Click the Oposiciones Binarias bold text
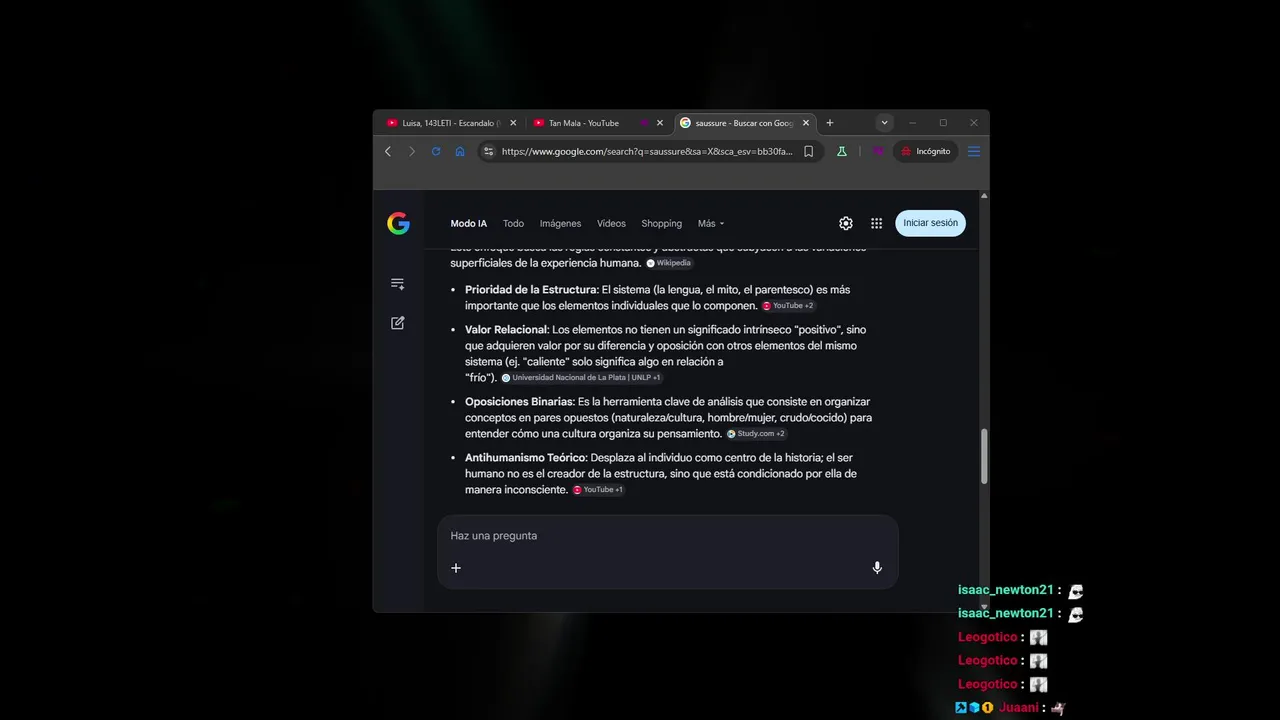 (518, 402)
